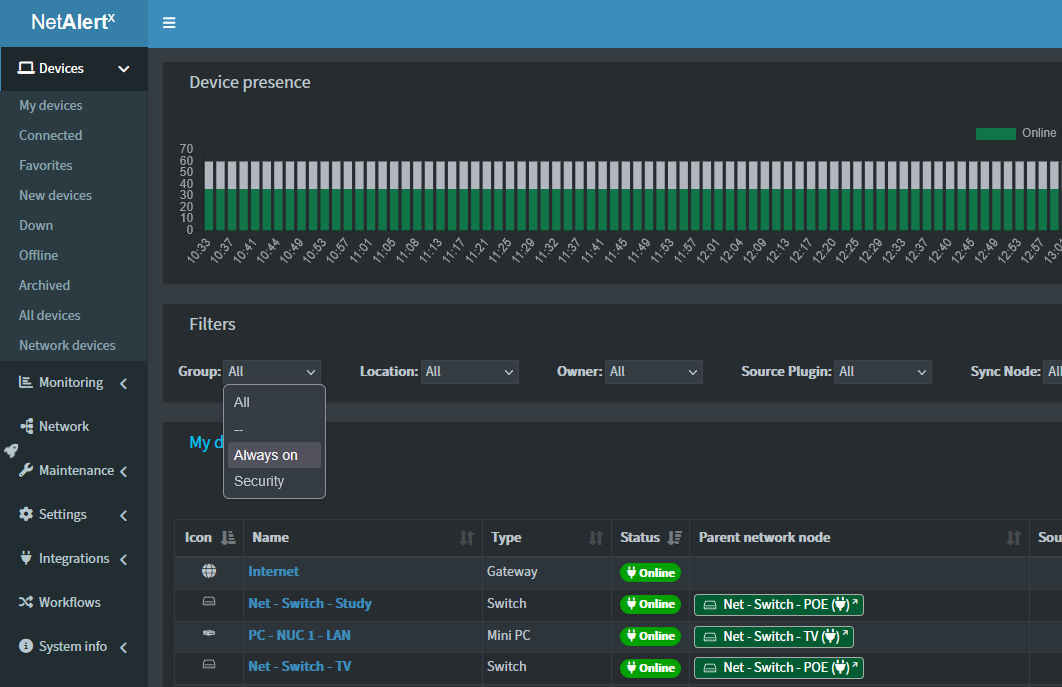Go to the Offline devices list
Viewport: 1062px width, 687px height.
(x=39, y=255)
